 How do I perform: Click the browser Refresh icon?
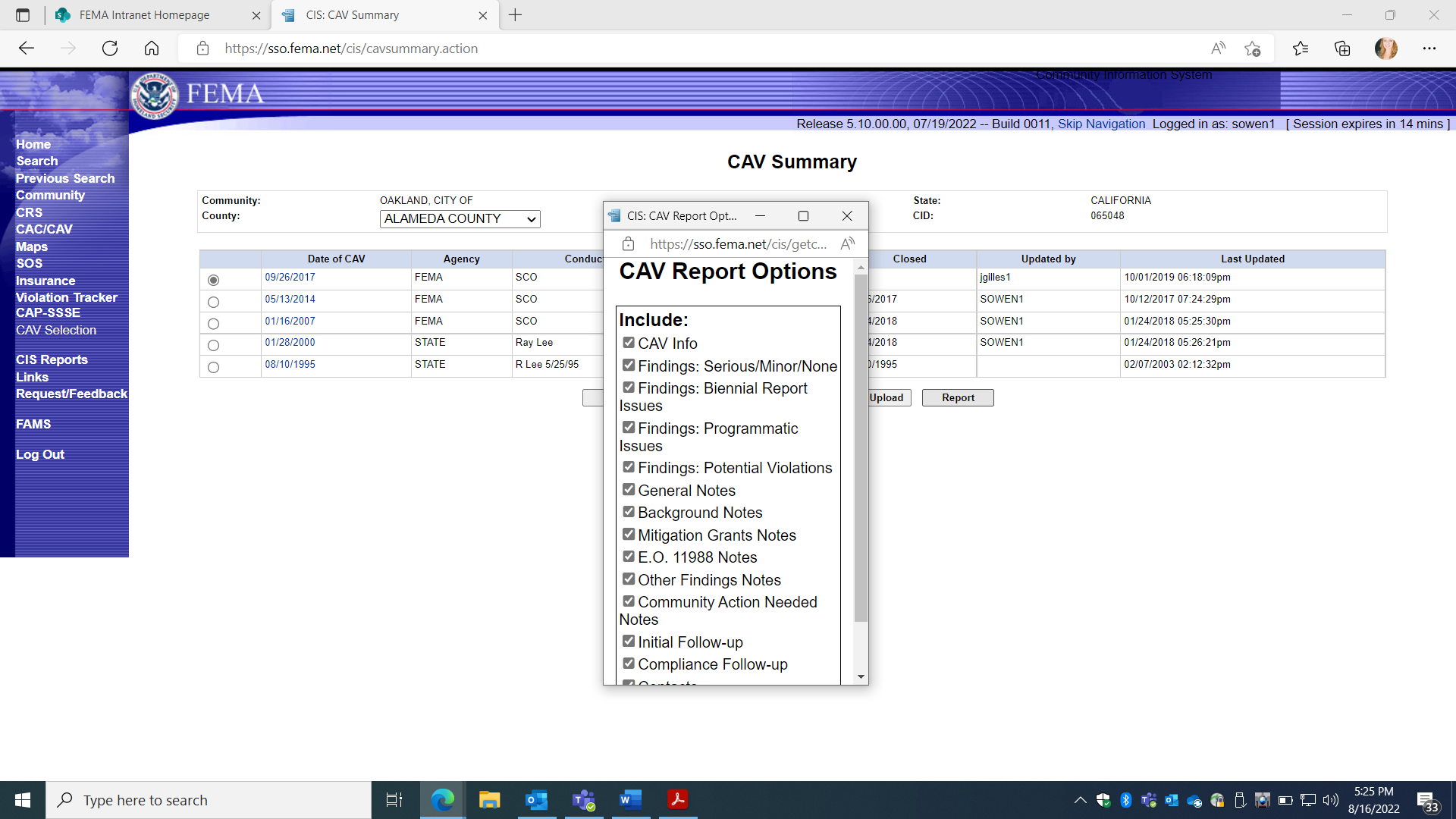pyautogui.click(x=110, y=49)
